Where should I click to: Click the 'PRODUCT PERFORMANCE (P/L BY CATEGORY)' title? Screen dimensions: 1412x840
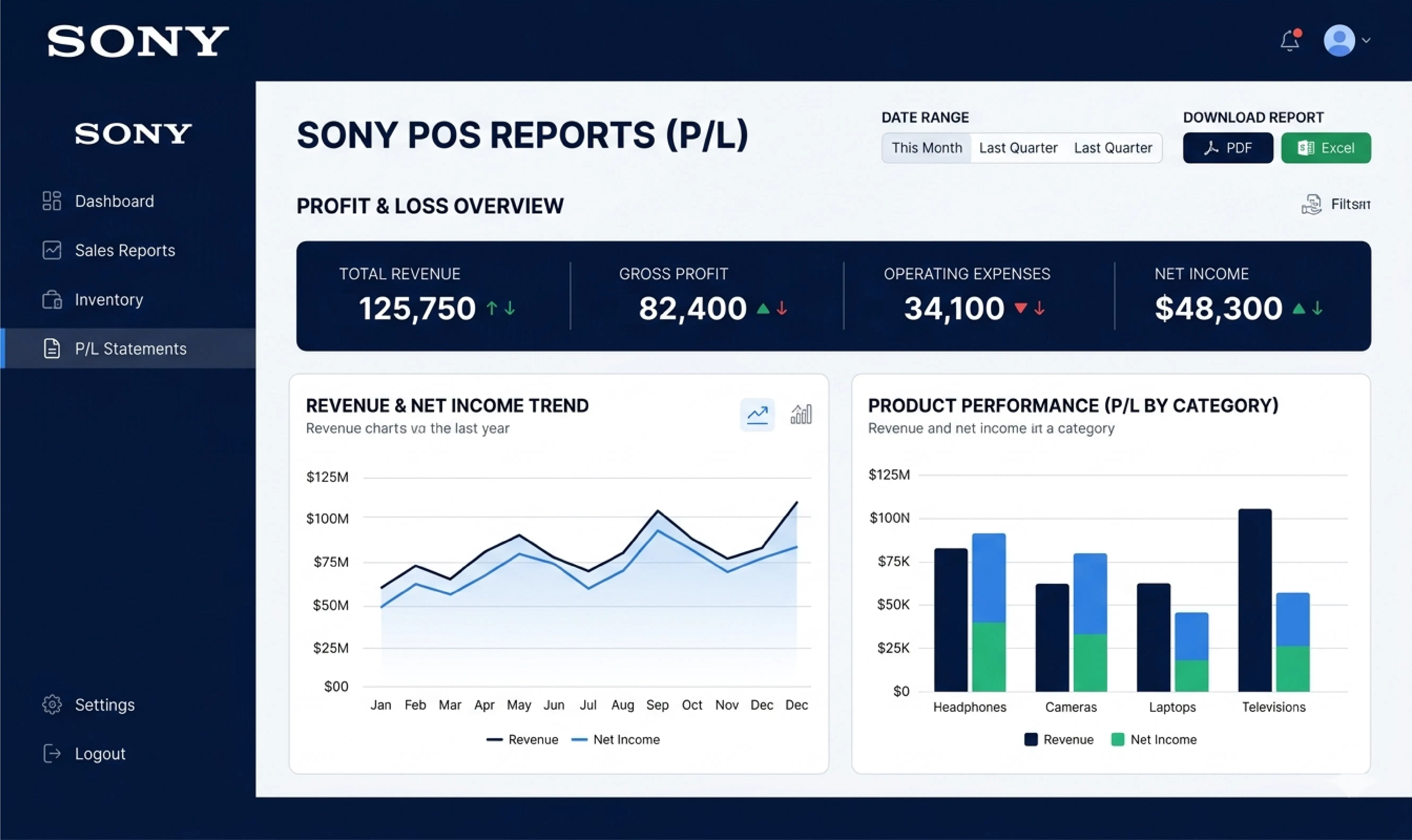1073,406
